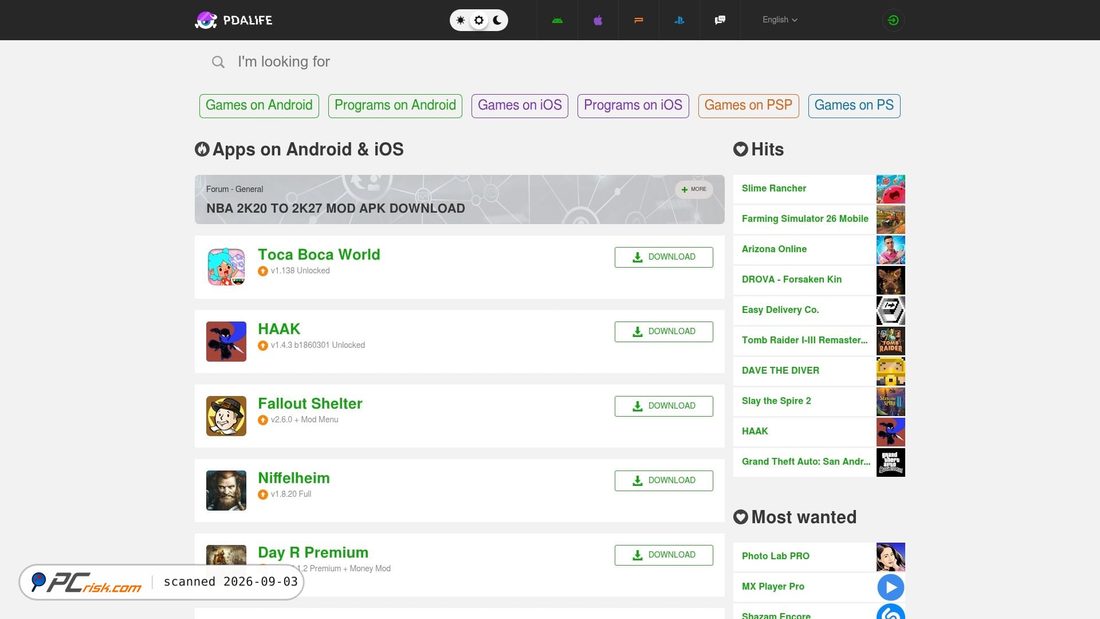
Task: Open the forum chat icon in header
Action: [720, 20]
